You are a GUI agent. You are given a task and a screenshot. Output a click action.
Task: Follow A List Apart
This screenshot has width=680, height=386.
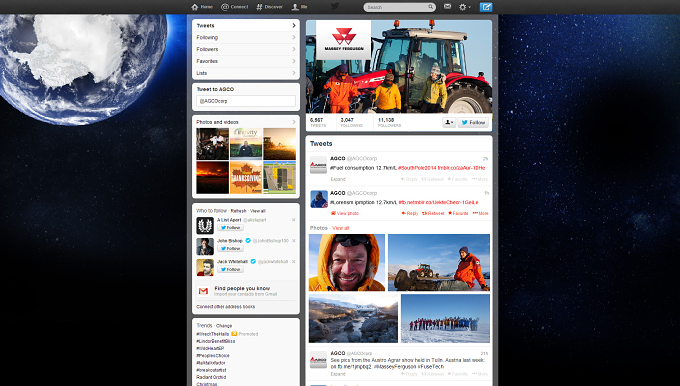pos(230,228)
